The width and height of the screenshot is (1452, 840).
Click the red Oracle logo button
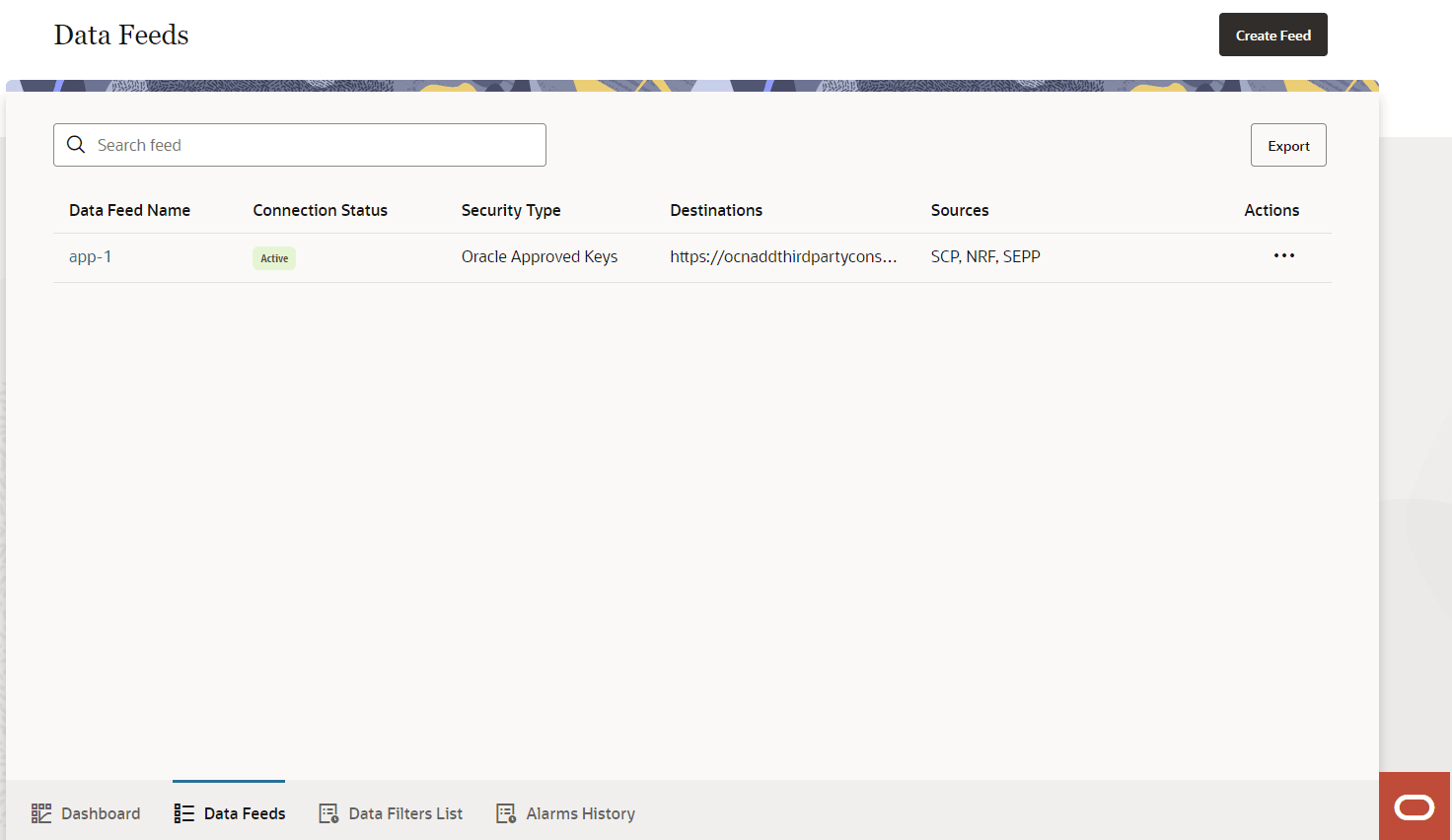(1415, 806)
